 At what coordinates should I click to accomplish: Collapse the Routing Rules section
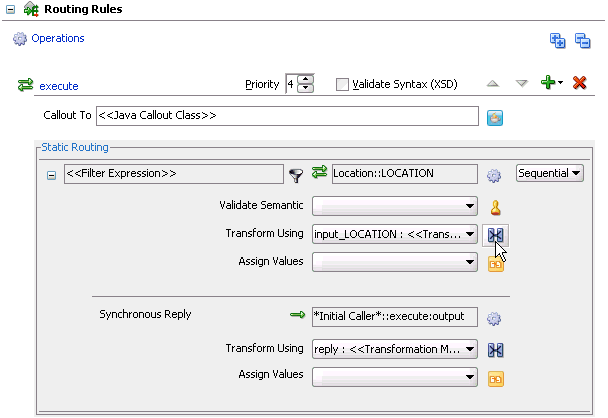point(10,9)
